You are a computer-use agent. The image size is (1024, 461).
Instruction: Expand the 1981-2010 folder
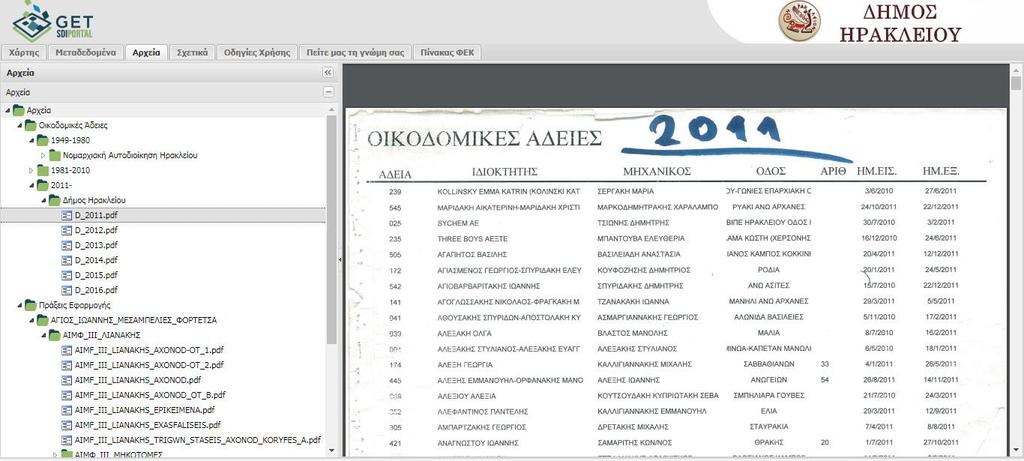pos(31,170)
